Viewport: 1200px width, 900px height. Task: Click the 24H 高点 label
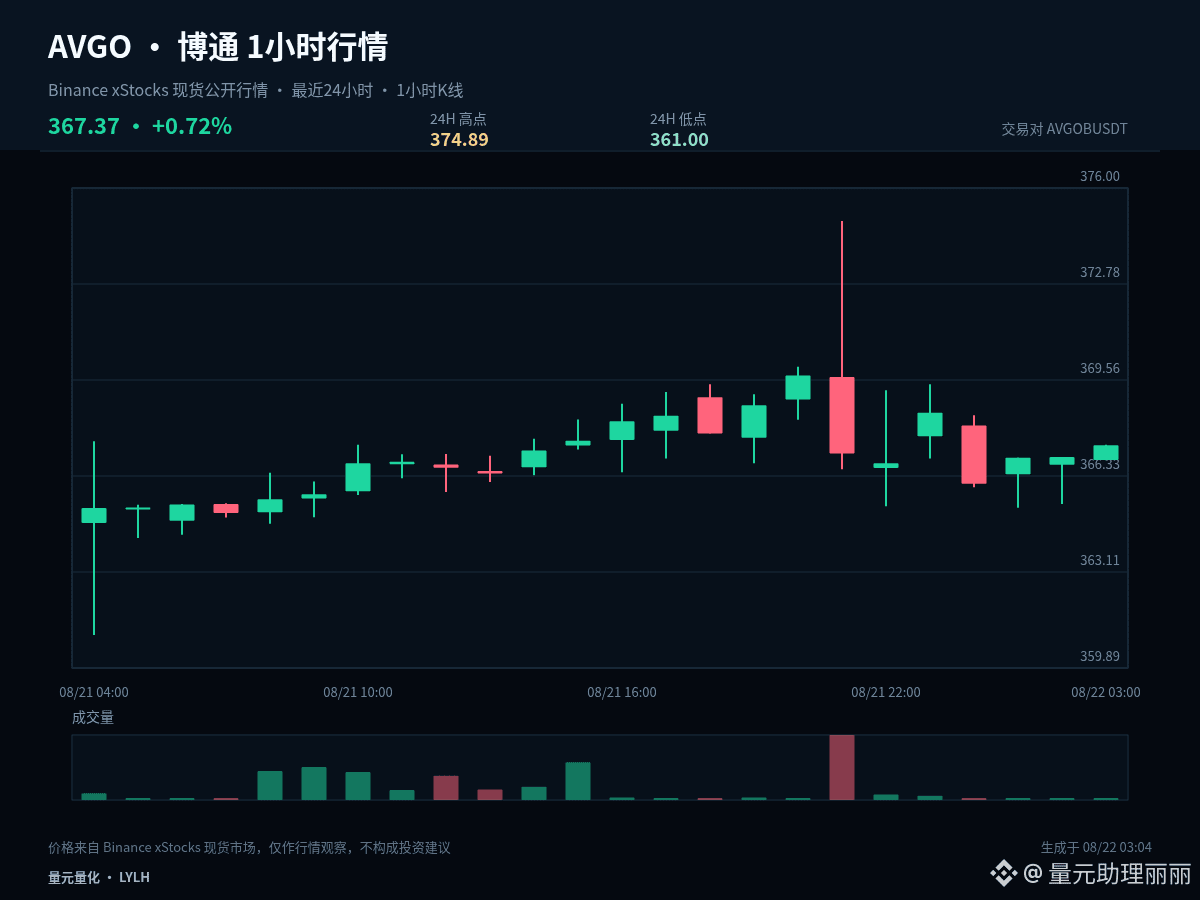point(458,119)
